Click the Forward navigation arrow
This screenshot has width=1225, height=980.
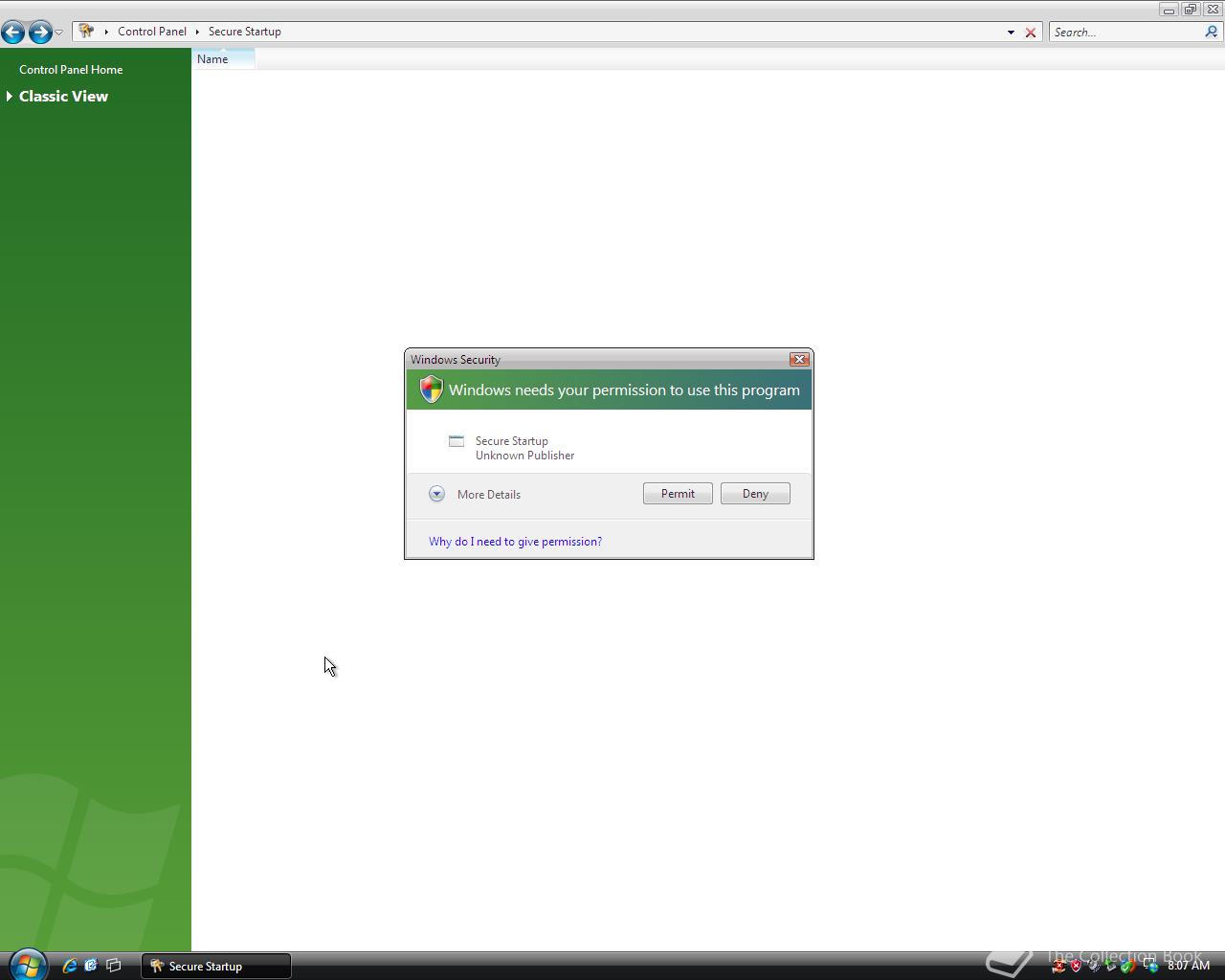coord(40,33)
